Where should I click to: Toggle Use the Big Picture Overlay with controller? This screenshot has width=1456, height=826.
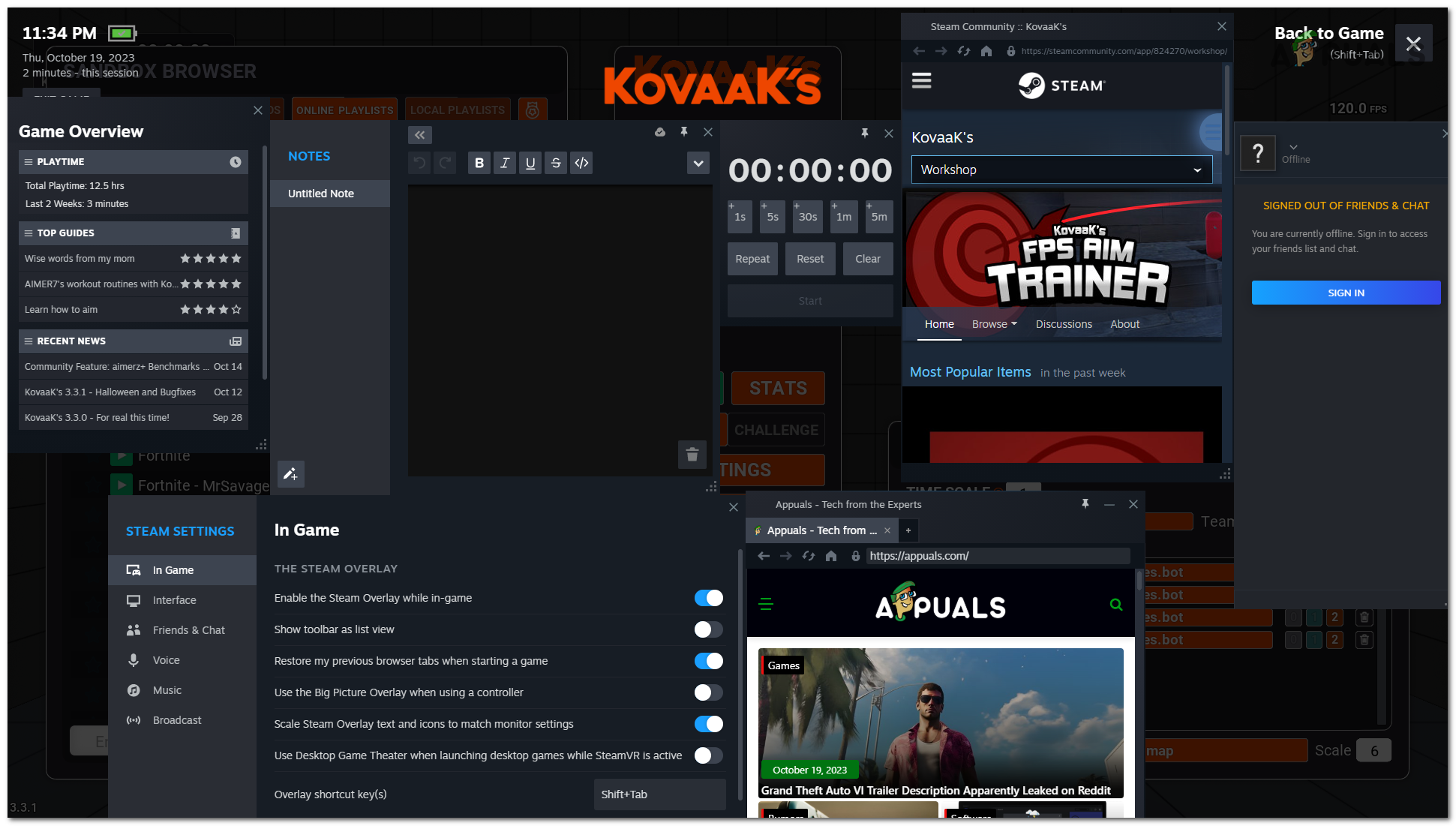tap(707, 692)
